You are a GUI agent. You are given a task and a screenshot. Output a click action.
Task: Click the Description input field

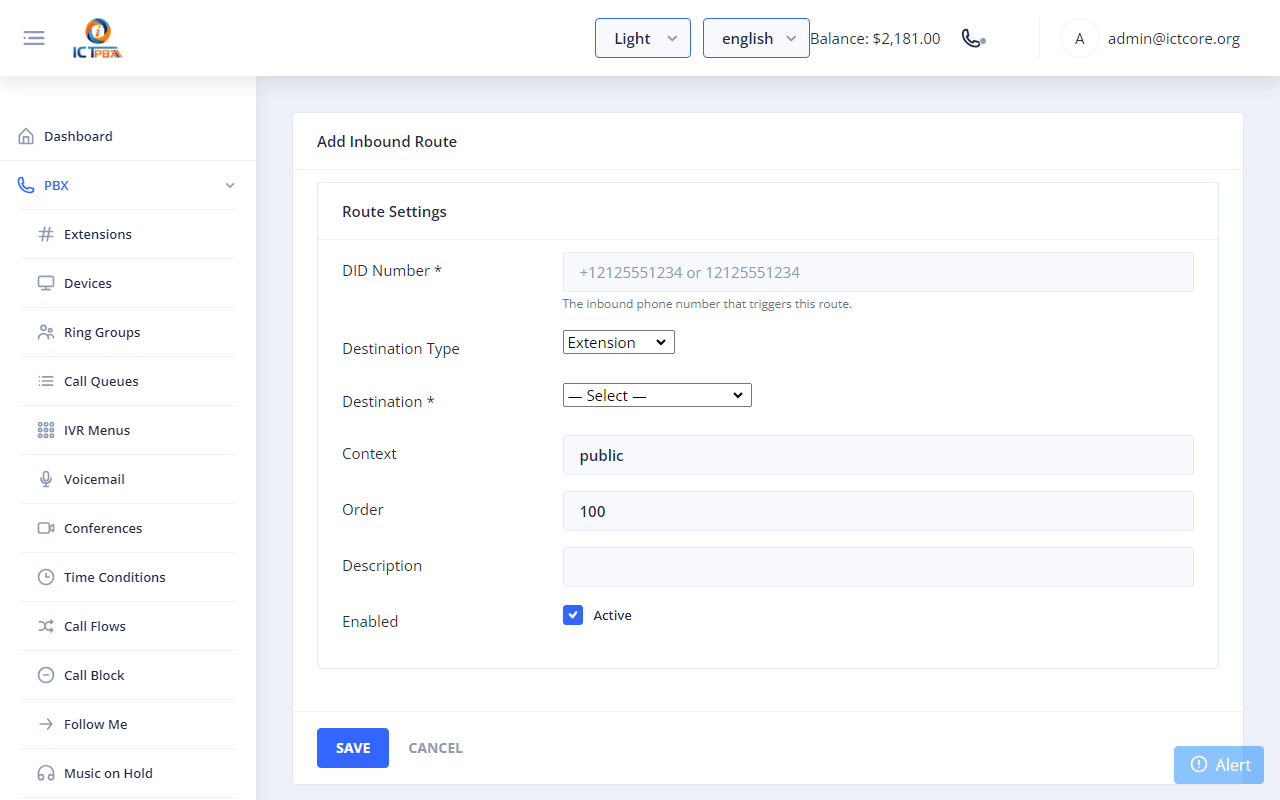(878, 567)
